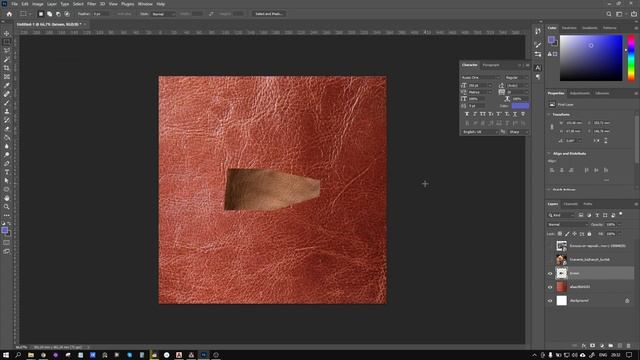
Task: Open the Windows Start menu
Action: pyautogui.click(x=6, y=355)
